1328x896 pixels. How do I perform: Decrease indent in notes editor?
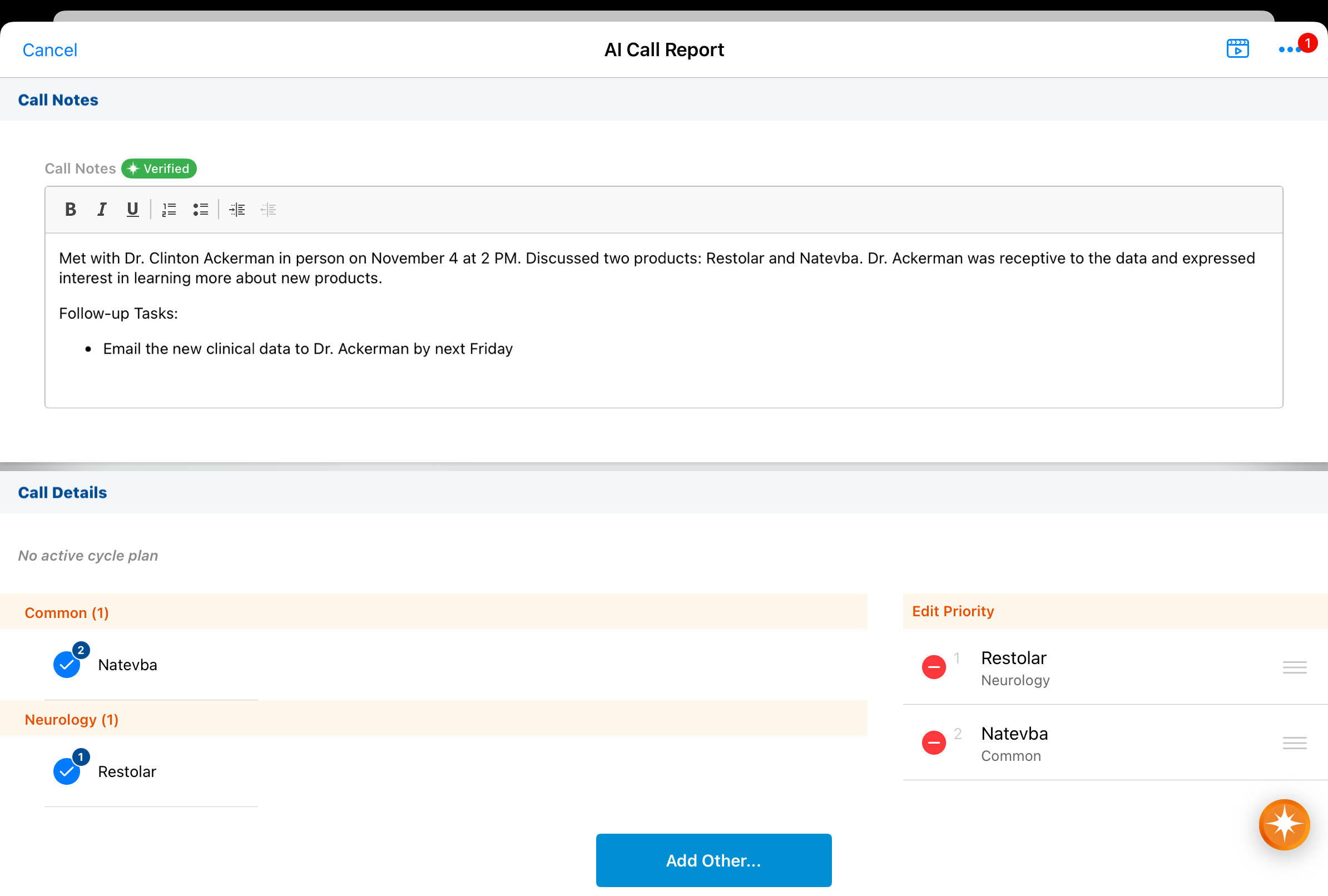269,210
